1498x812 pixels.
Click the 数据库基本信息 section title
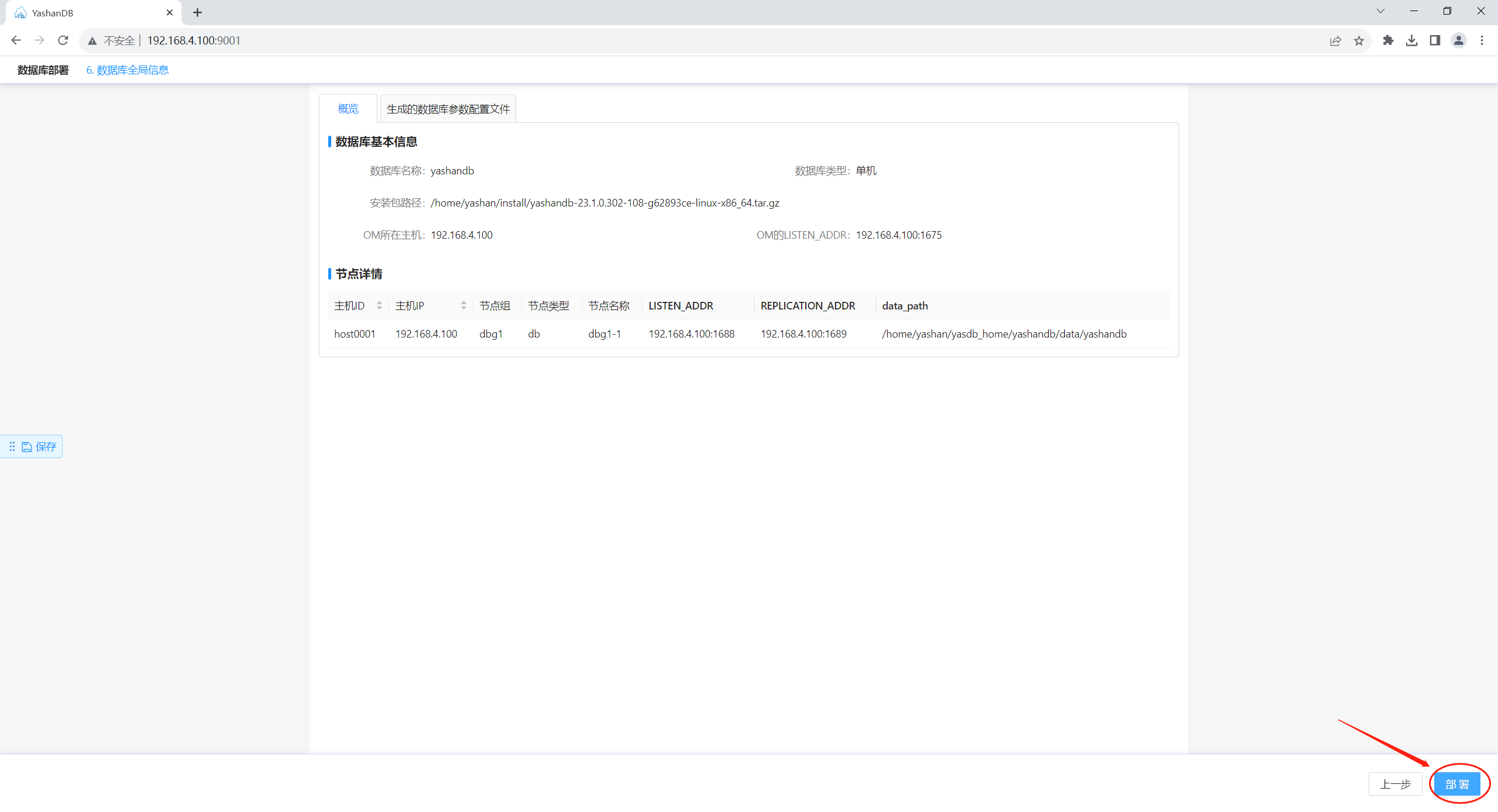pos(376,142)
